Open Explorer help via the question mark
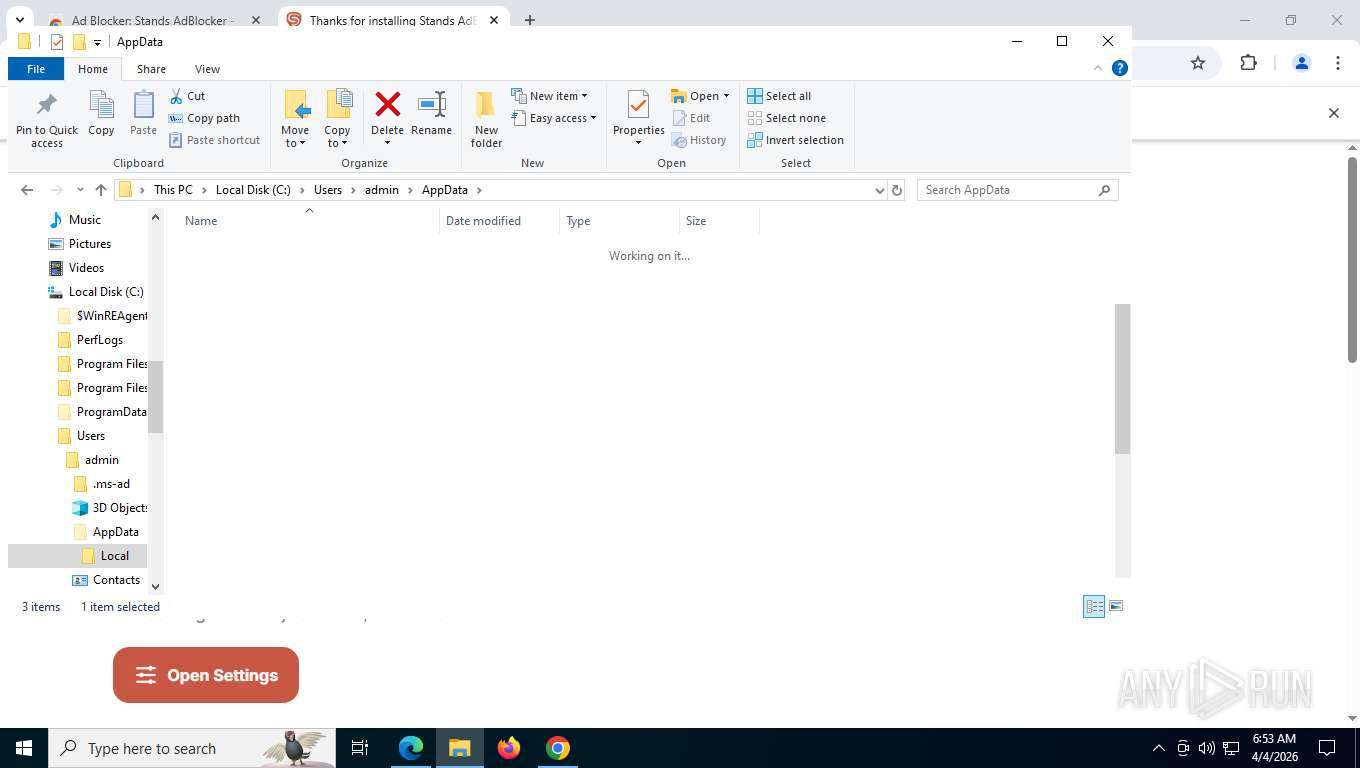 [1120, 69]
